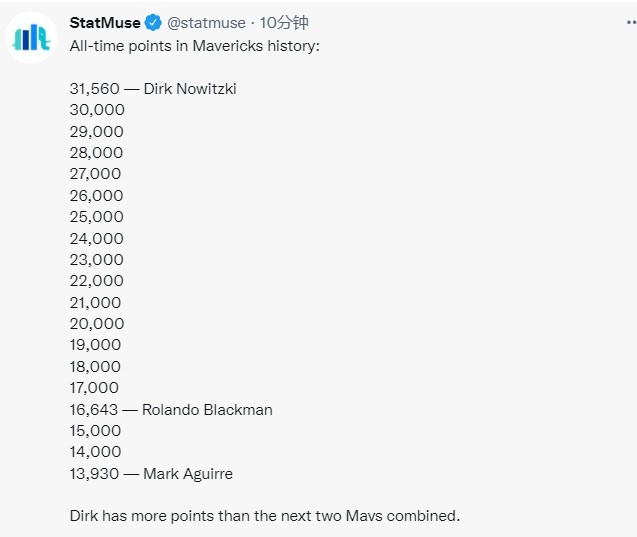Click the 17,000 line in the tweet
Screen dimensions: 637x537
[x=95, y=387]
